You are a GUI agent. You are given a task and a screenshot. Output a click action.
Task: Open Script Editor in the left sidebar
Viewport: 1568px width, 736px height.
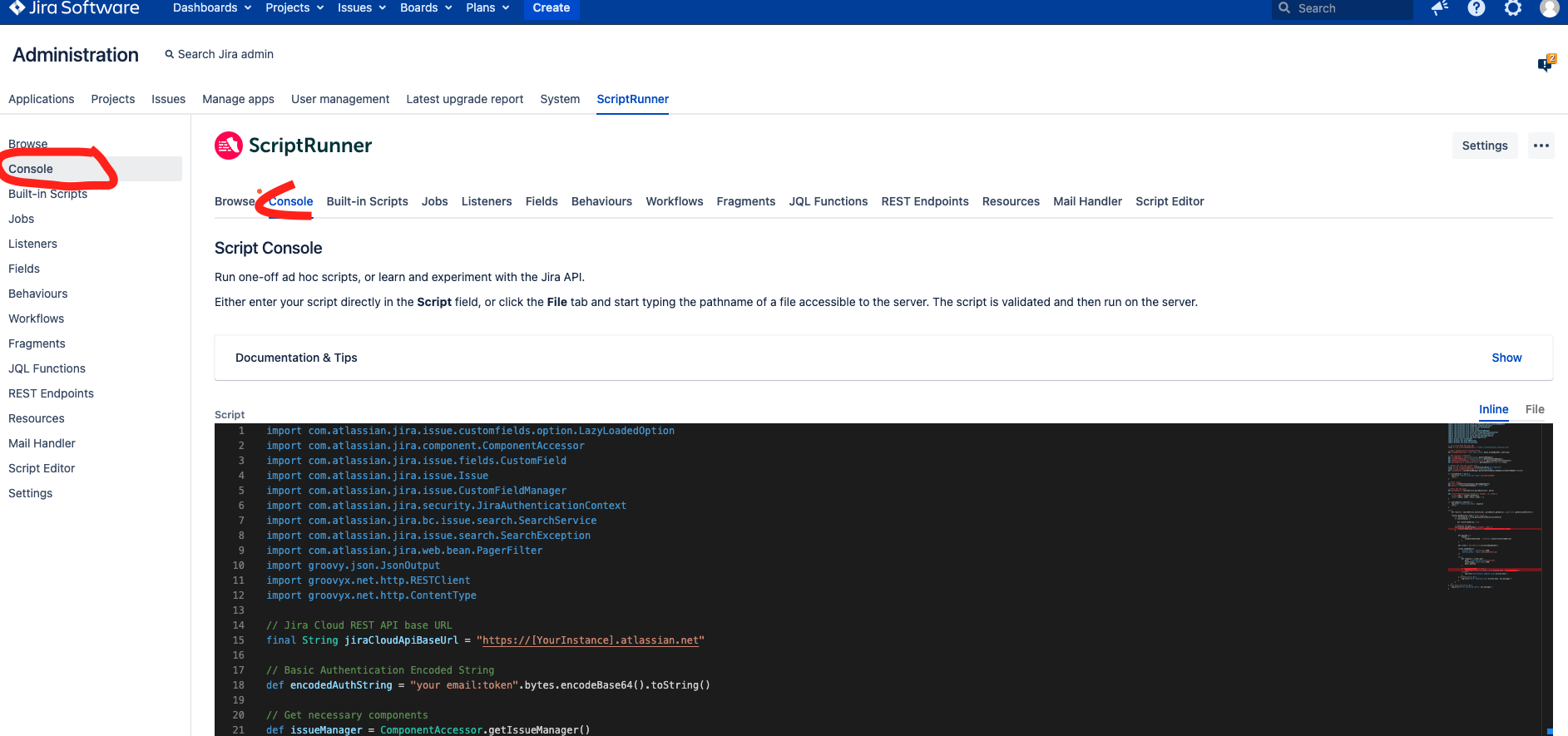click(42, 468)
